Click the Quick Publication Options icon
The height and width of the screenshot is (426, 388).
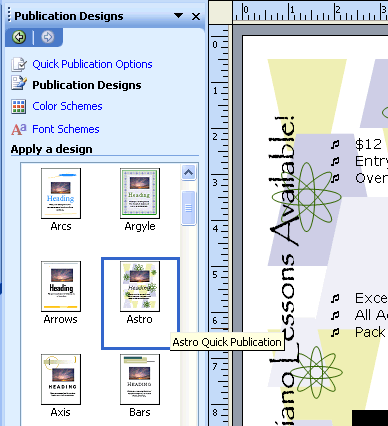pyautogui.click(x=19, y=64)
